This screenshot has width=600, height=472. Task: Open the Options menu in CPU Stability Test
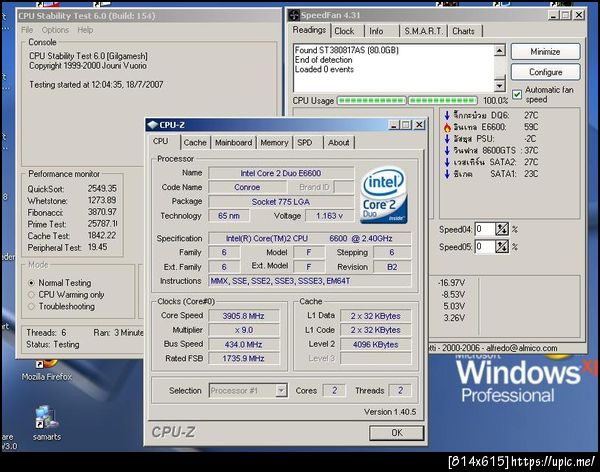55,30
